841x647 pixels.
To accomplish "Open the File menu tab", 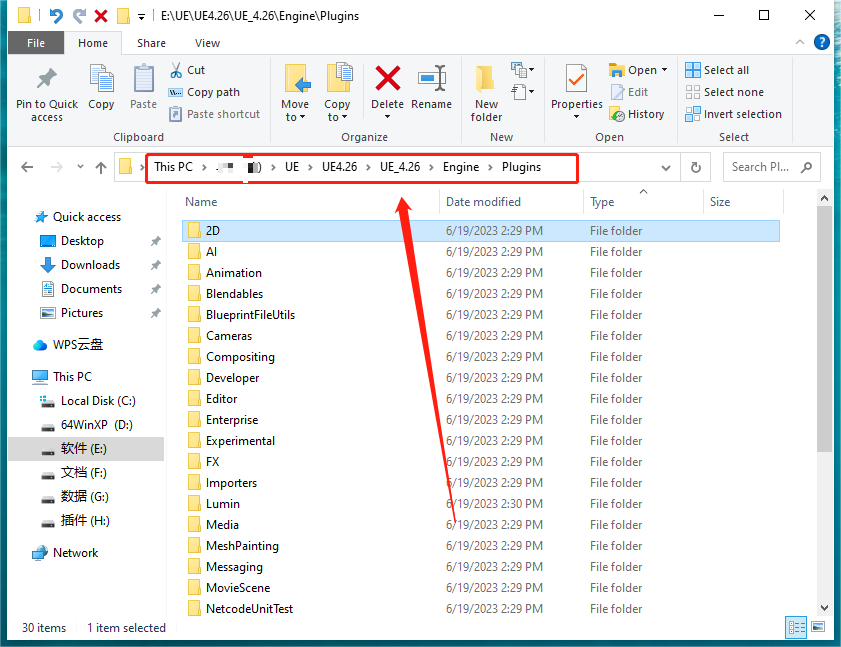I will (36, 43).
